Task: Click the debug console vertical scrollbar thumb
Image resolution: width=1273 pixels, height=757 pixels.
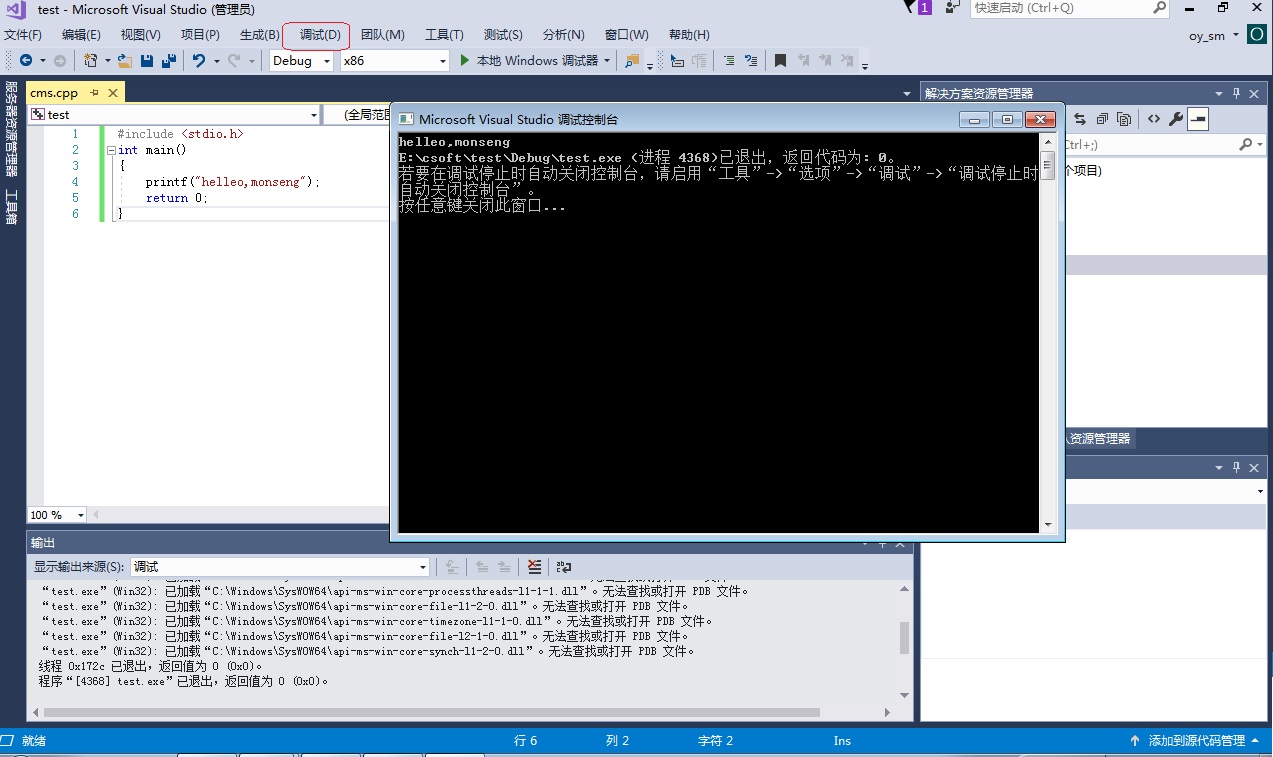Action: [1047, 165]
